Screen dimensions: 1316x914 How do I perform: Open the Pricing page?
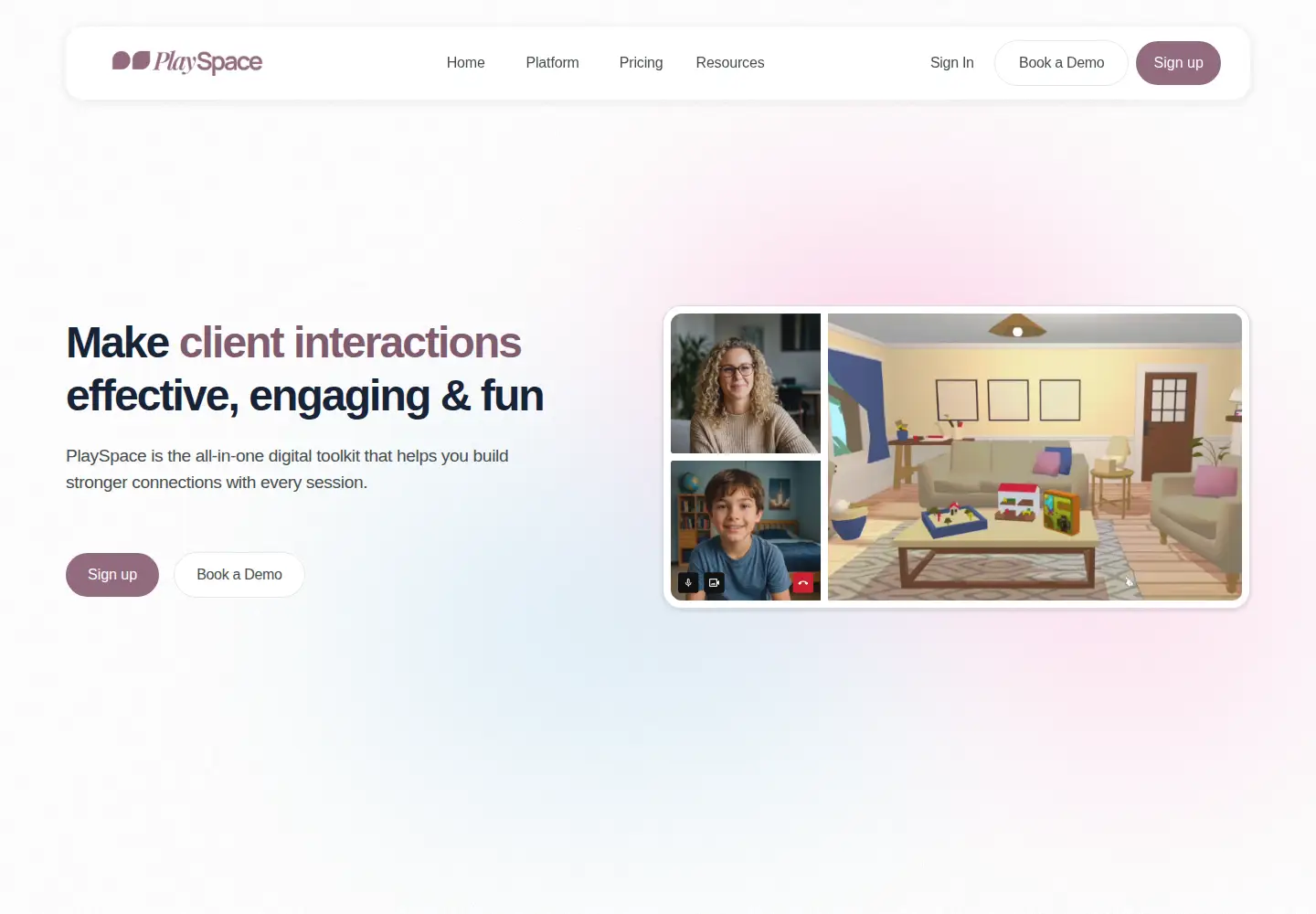641,63
